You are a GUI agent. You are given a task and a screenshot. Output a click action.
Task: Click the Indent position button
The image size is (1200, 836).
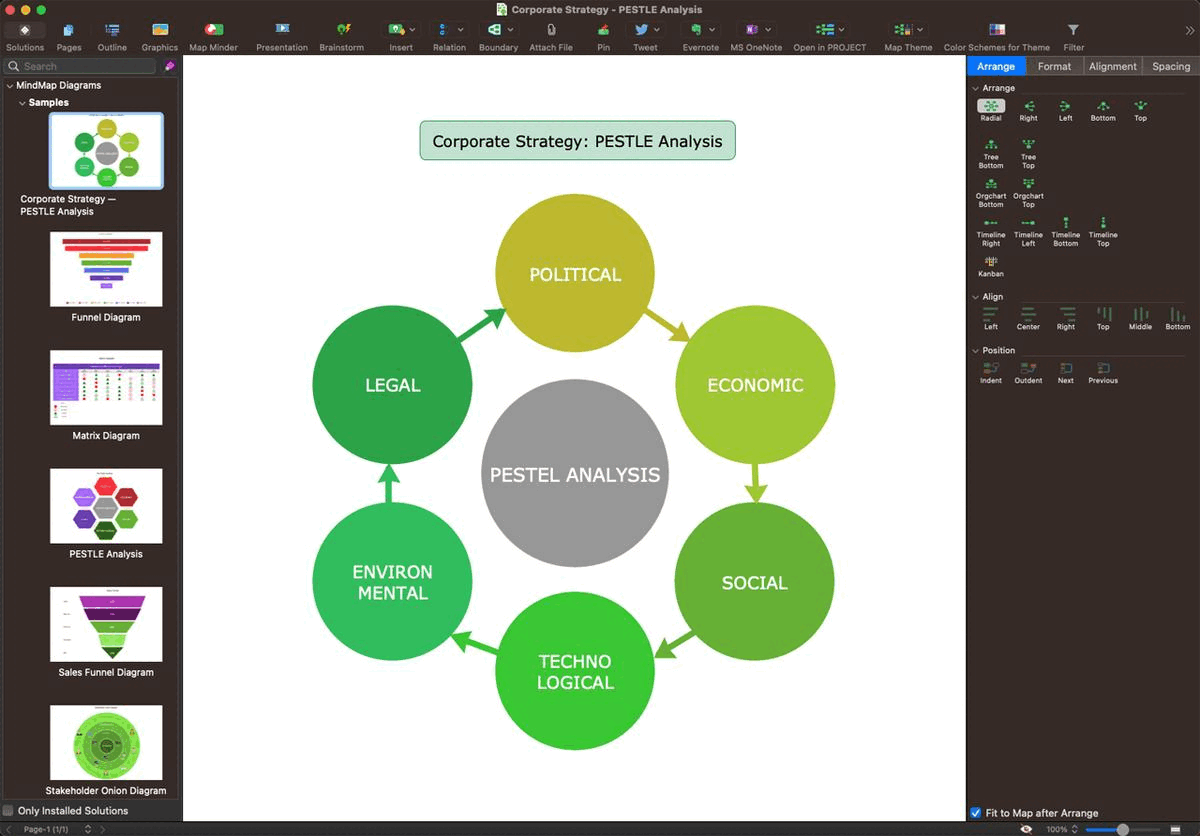click(990, 368)
